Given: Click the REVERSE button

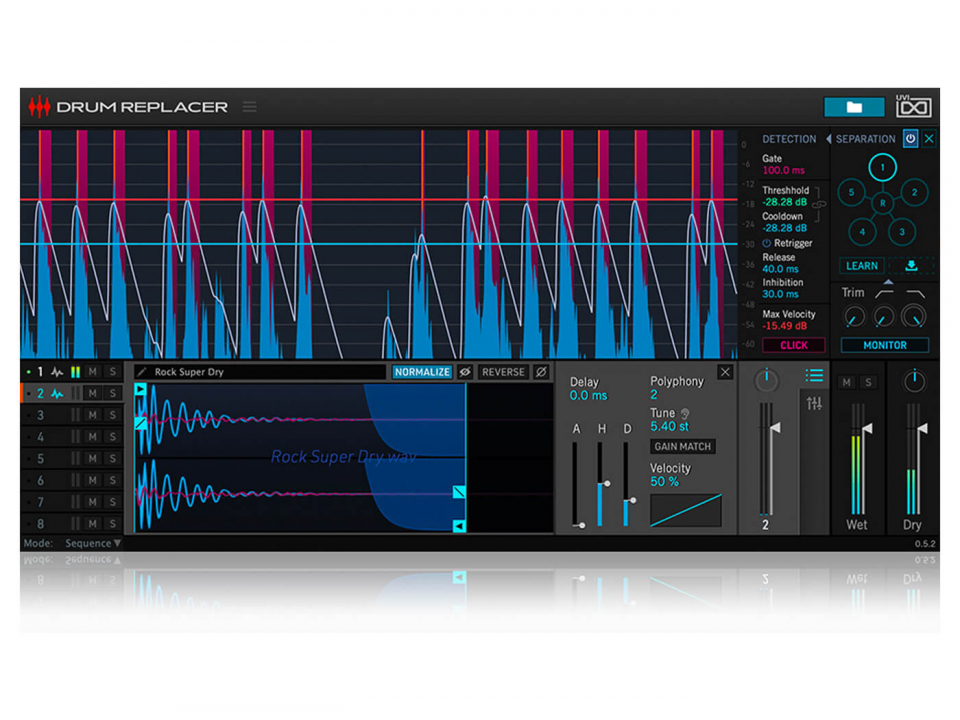Looking at the screenshot, I should [503, 372].
